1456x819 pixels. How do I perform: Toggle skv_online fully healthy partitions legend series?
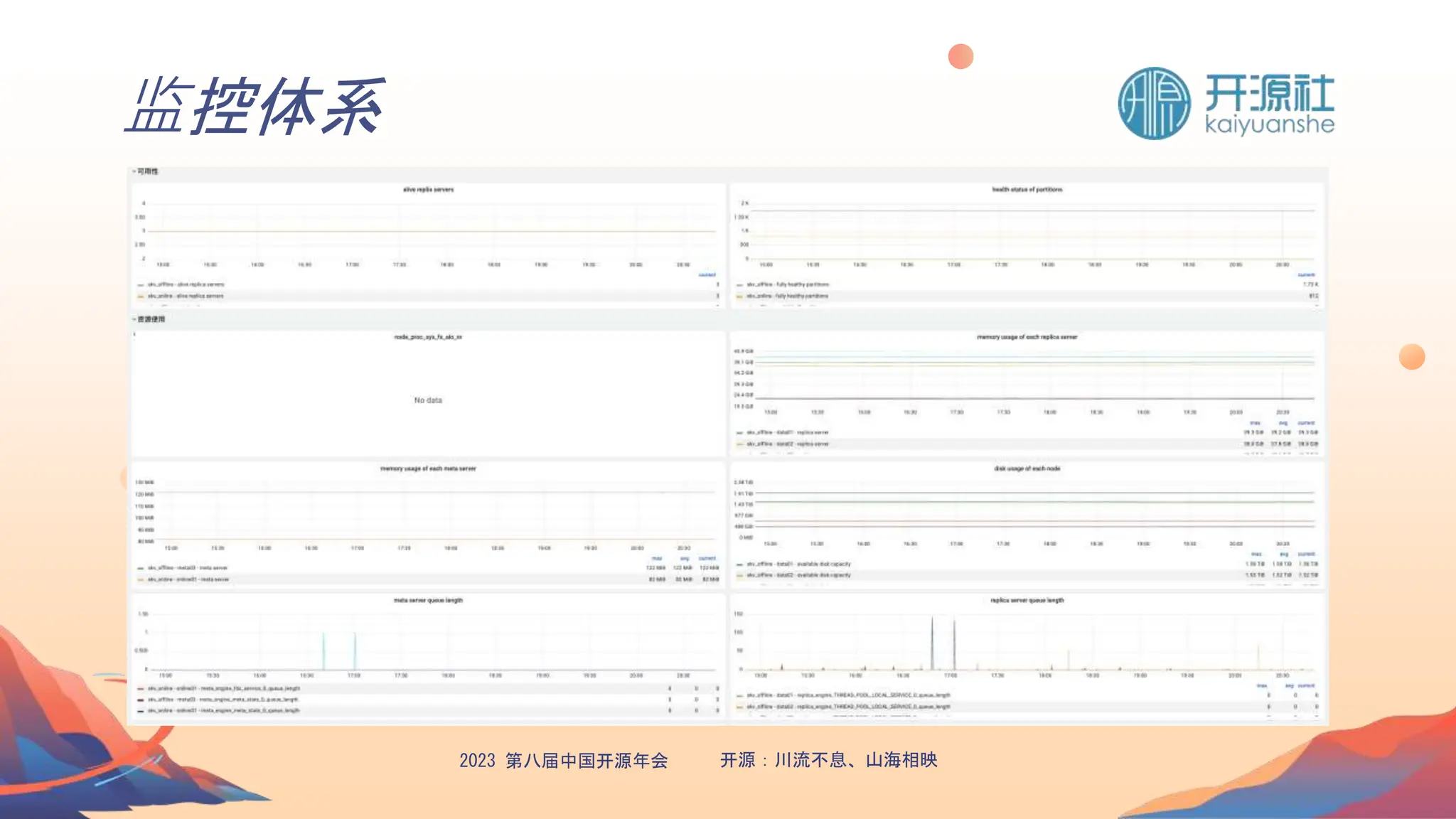click(787, 296)
